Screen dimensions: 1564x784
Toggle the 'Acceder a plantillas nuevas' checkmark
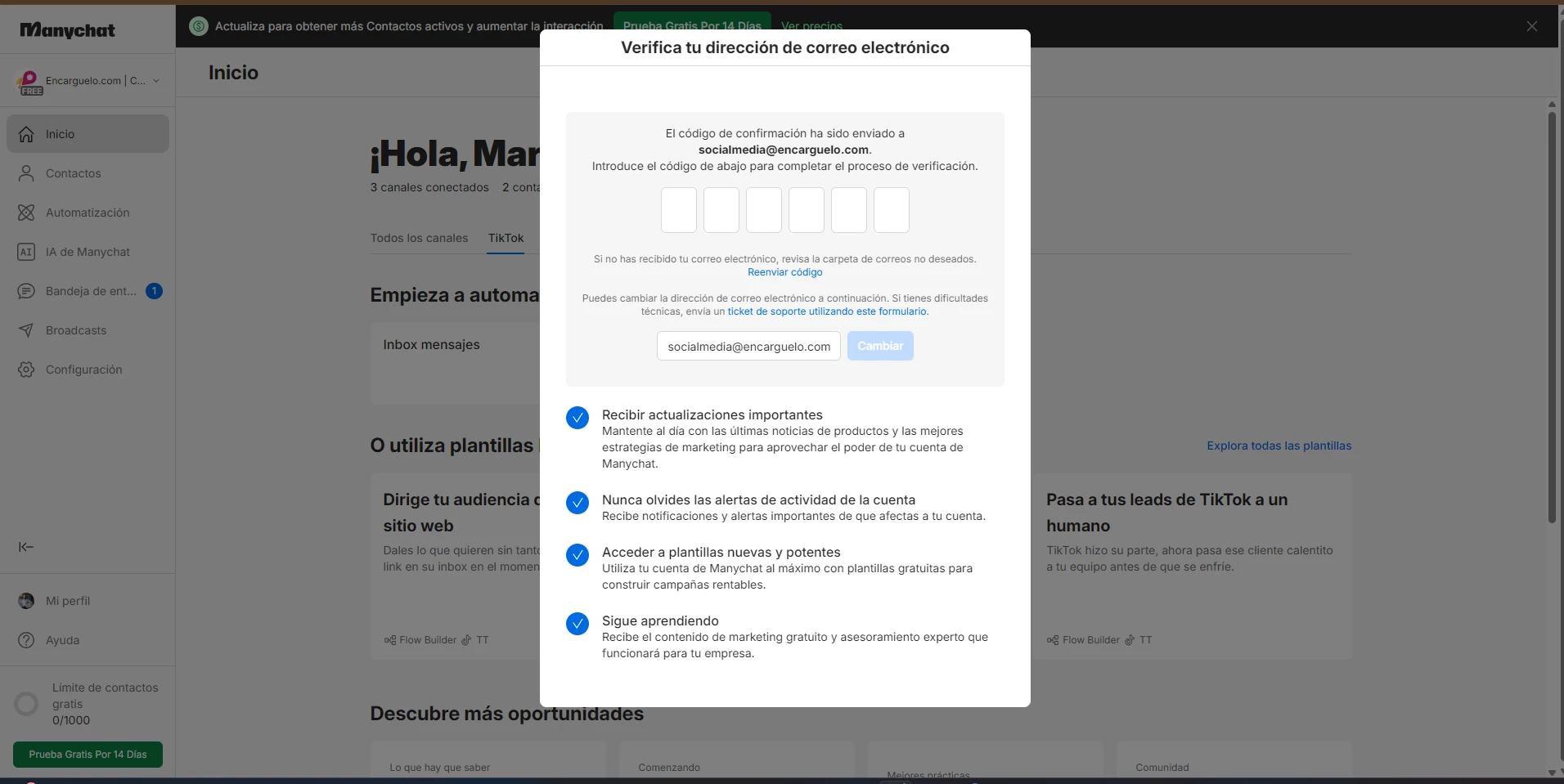(x=578, y=555)
